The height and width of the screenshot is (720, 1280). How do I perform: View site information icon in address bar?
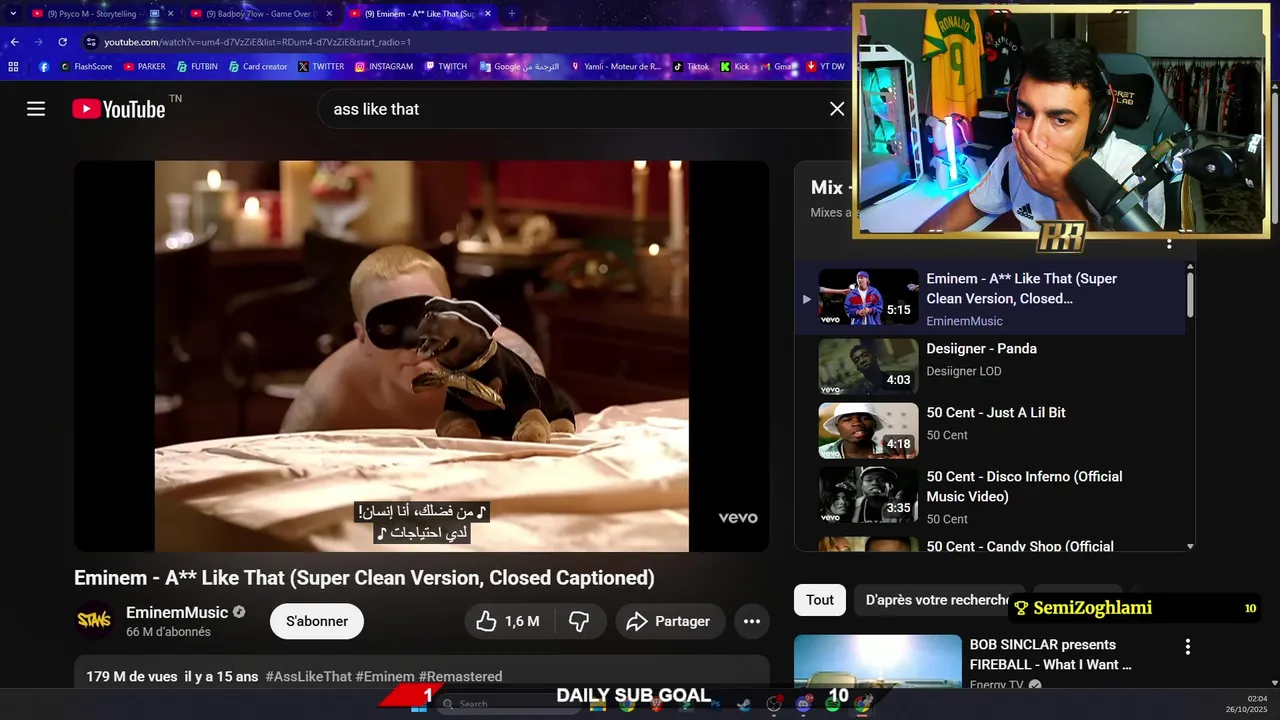[x=91, y=42]
